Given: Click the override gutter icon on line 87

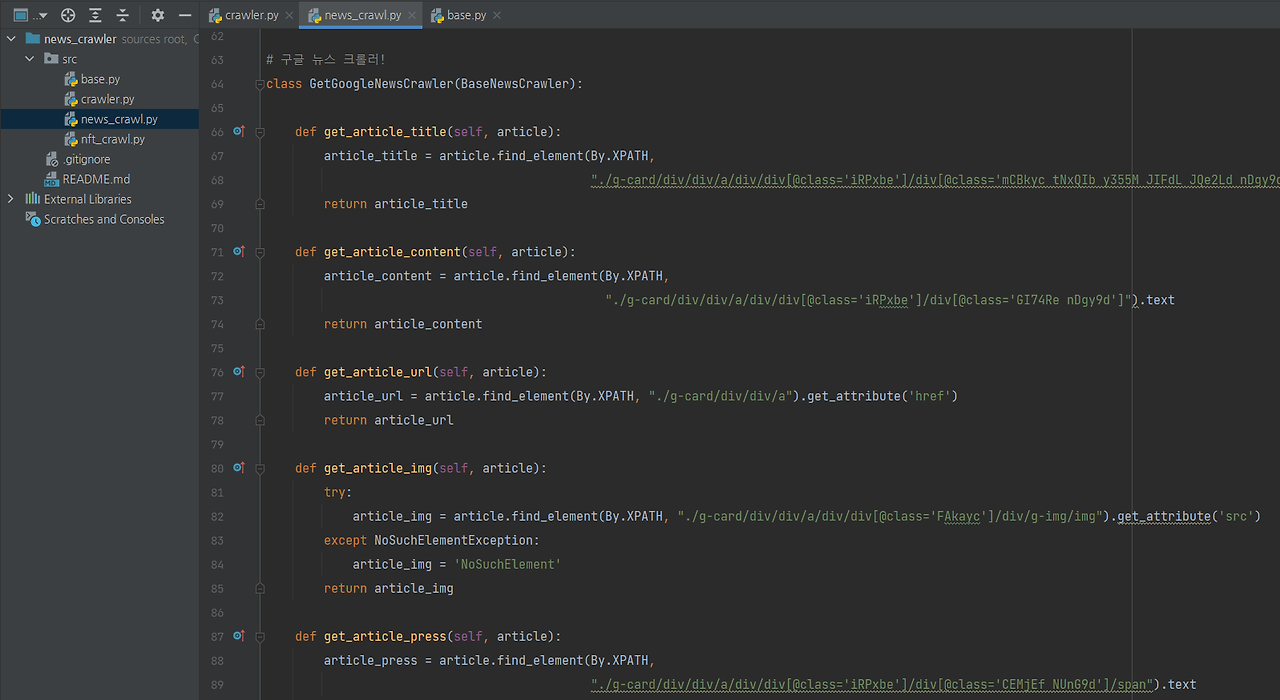Looking at the screenshot, I should (239, 635).
